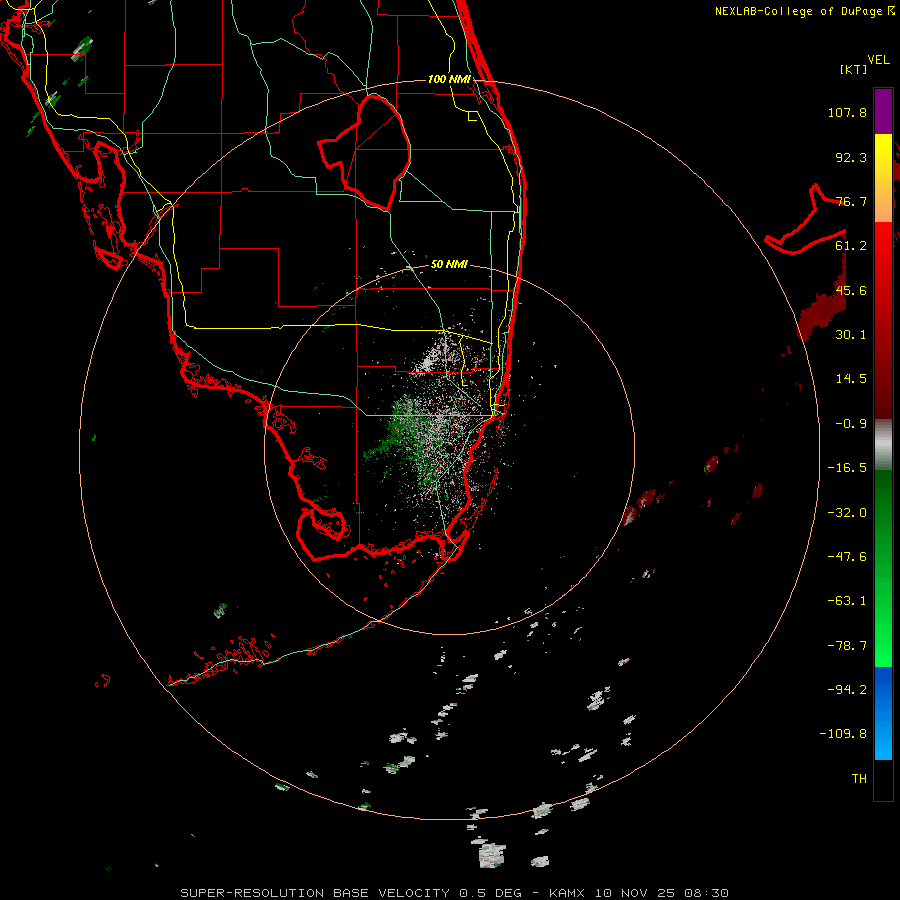The height and width of the screenshot is (900, 900).
Task: Click the -47.6 velocity scale value
Action: (847, 557)
